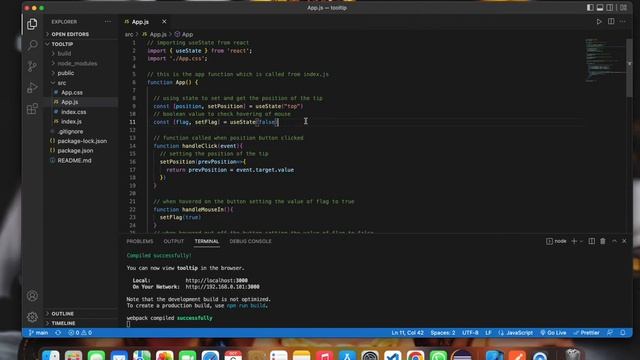Open the Search view in activity bar

coord(32,45)
